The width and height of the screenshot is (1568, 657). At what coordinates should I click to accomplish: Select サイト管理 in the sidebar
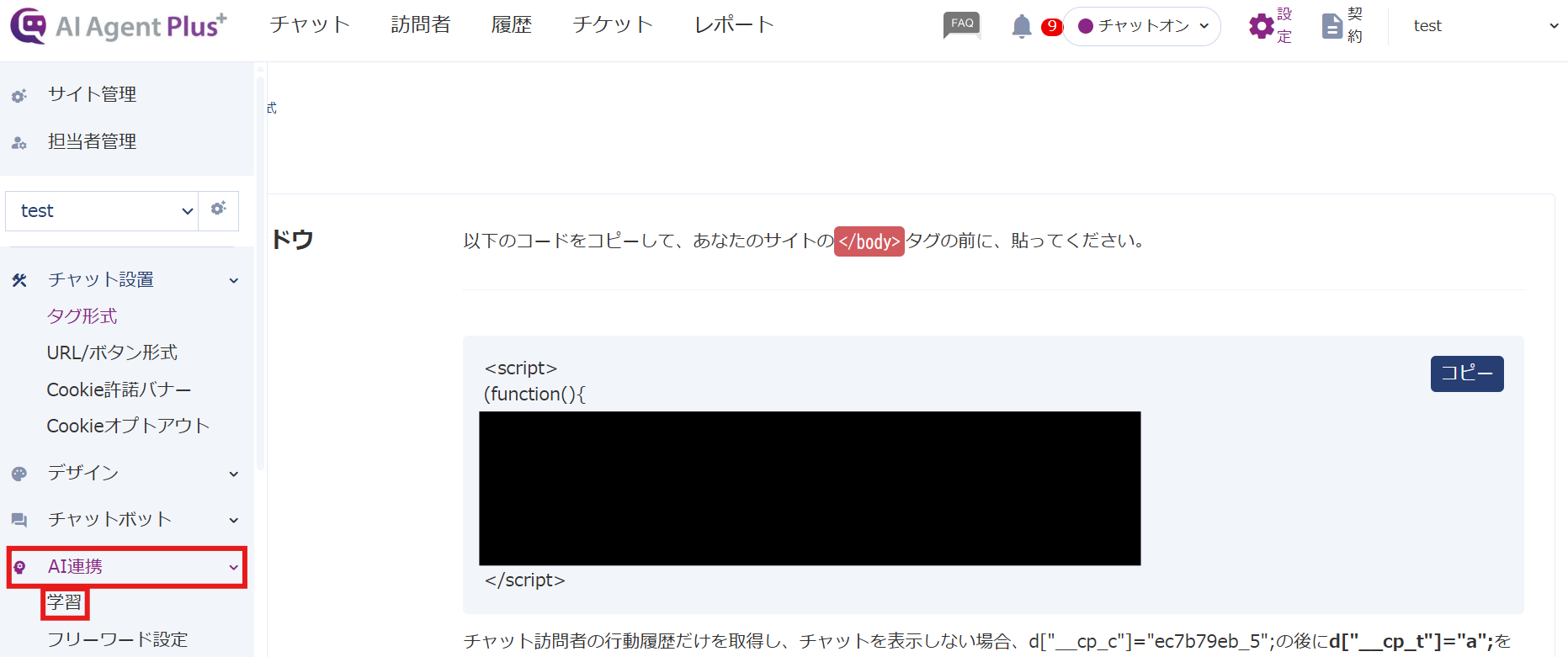coord(92,94)
